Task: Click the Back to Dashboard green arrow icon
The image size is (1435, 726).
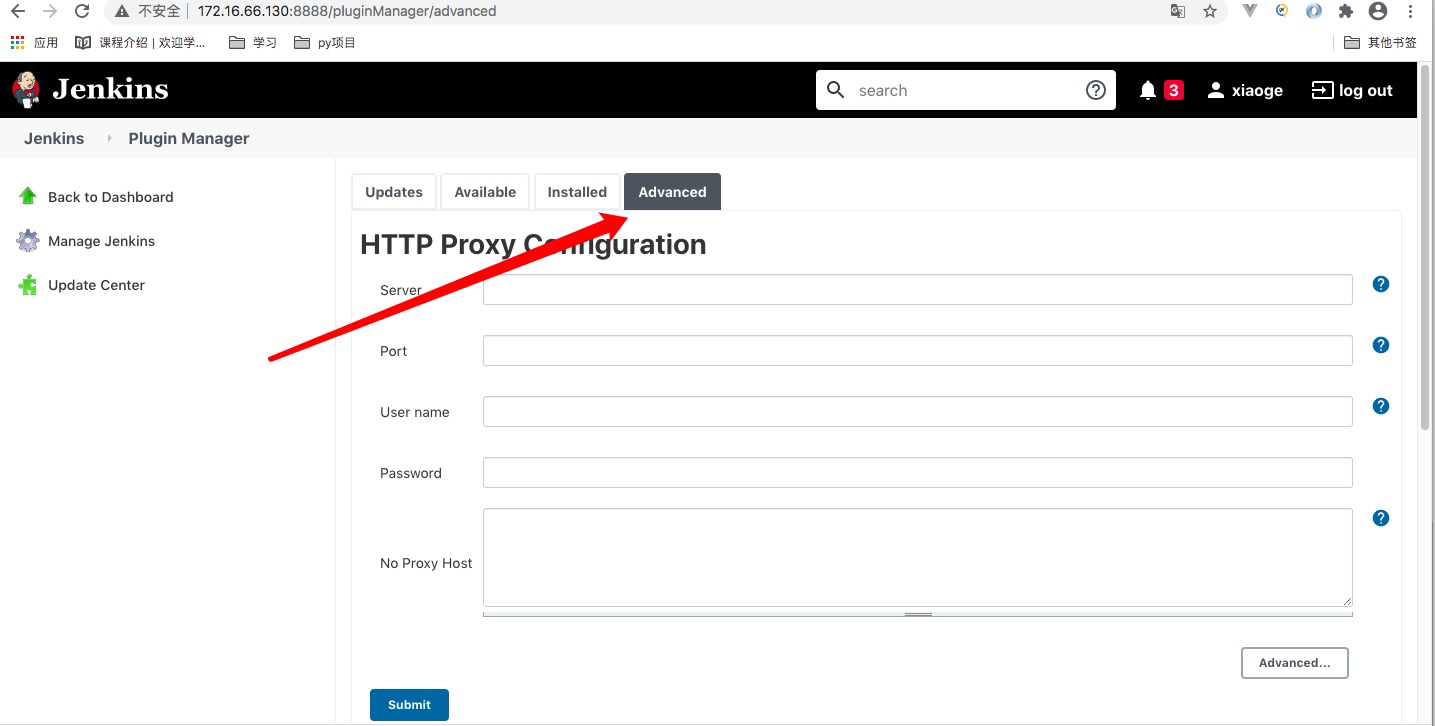Action: point(28,196)
